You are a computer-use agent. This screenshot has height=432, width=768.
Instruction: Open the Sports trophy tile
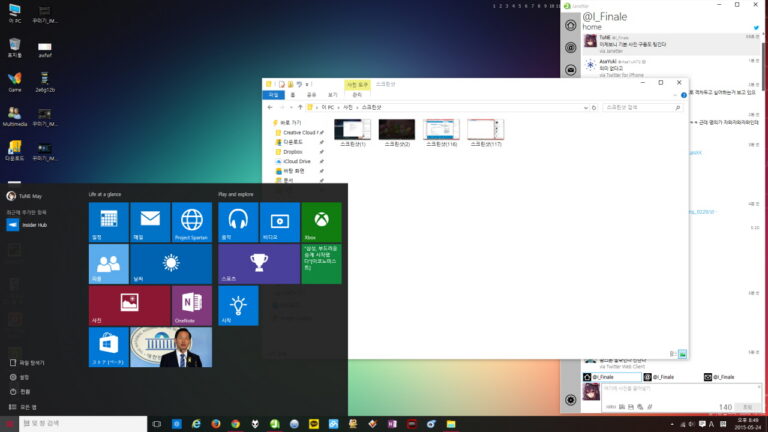(x=259, y=264)
